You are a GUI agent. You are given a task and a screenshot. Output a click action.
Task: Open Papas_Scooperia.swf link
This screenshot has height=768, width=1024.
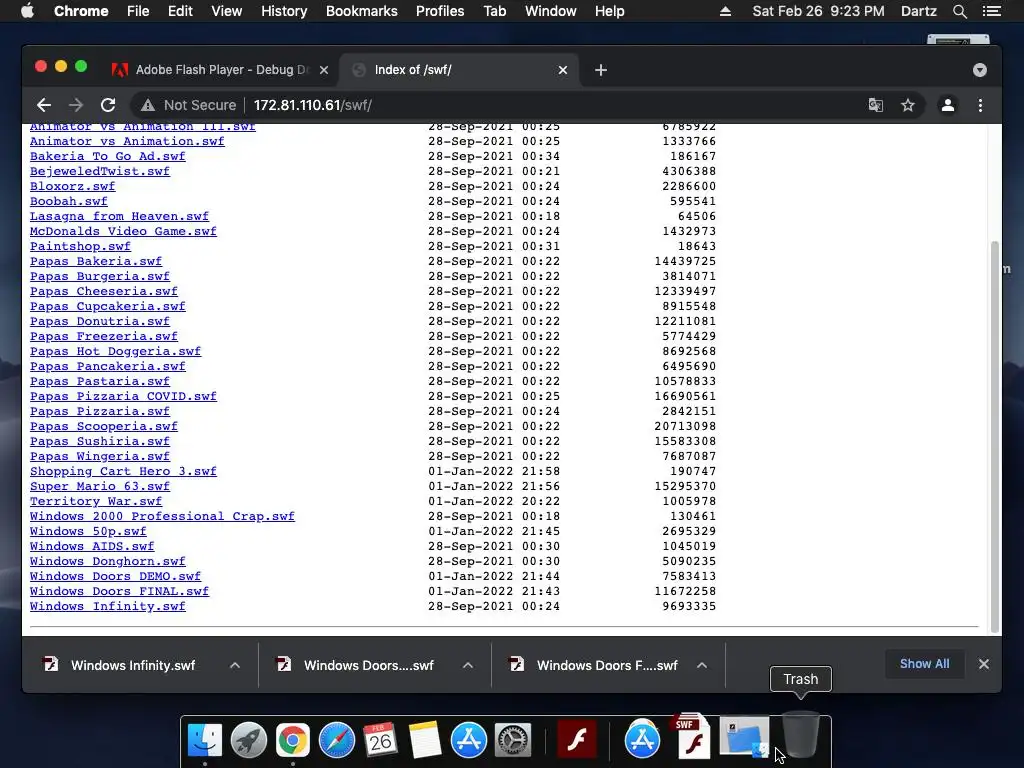tap(104, 426)
